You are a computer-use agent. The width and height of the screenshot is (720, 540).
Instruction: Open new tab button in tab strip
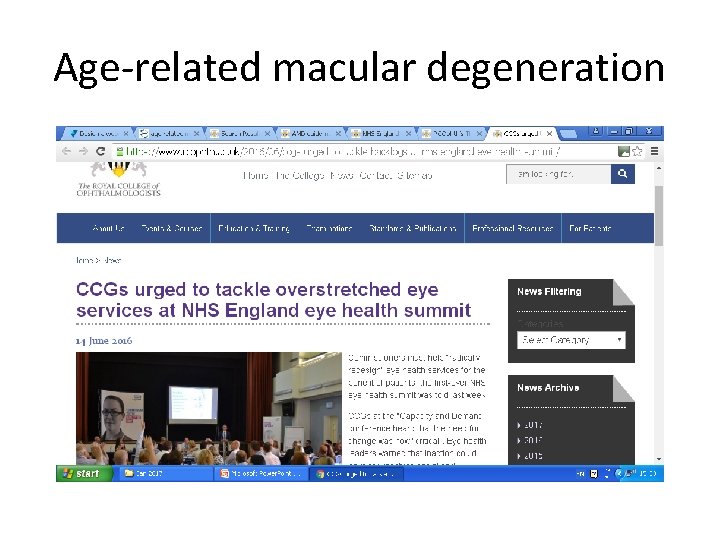coord(568,134)
